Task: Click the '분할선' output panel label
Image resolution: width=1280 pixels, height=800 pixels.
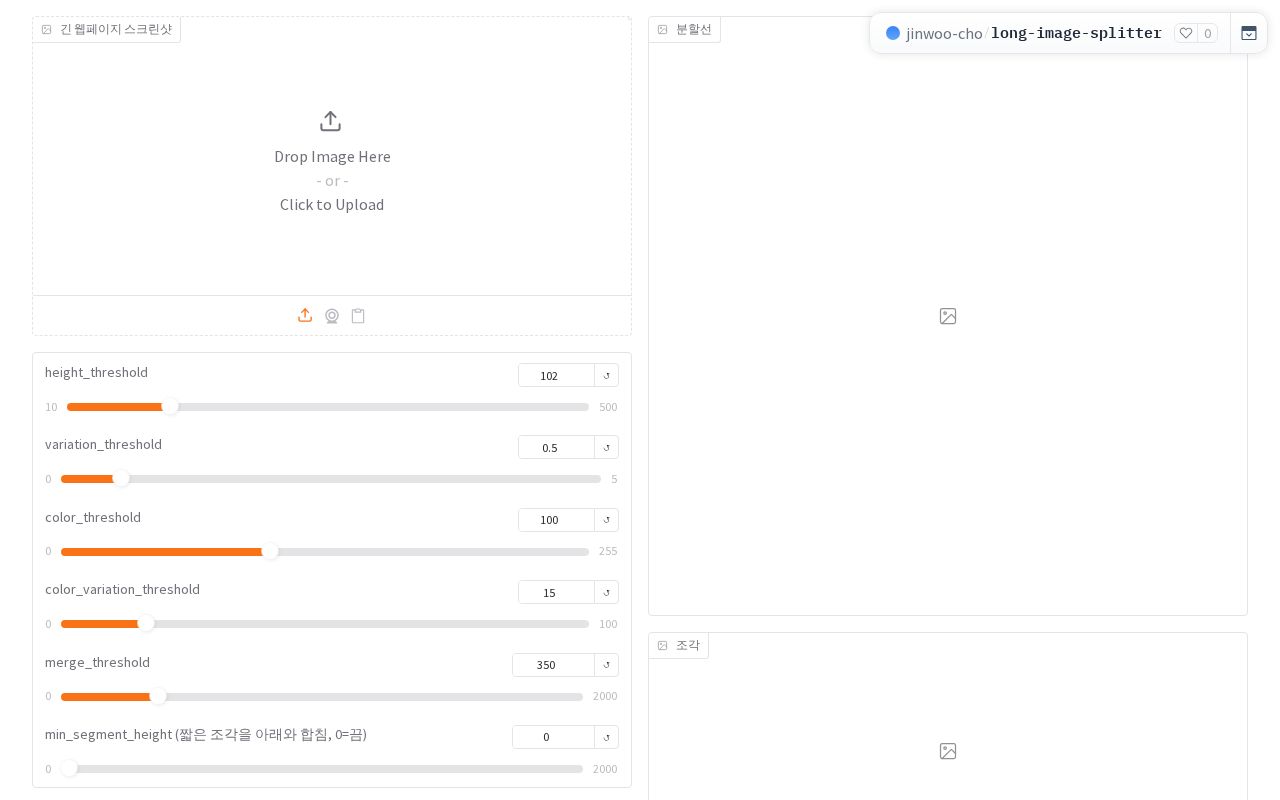Action: [685, 29]
